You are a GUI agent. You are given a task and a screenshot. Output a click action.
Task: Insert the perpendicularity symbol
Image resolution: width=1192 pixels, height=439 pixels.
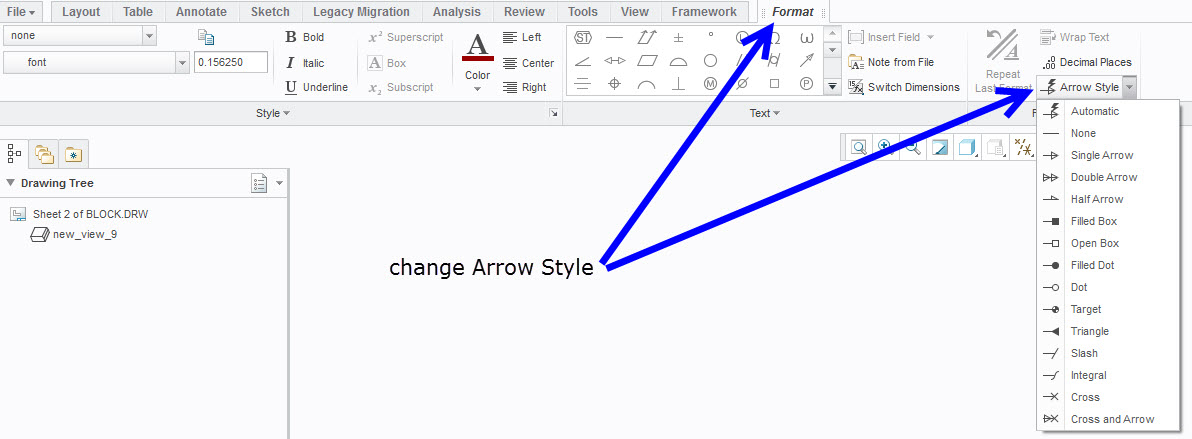click(x=678, y=84)
